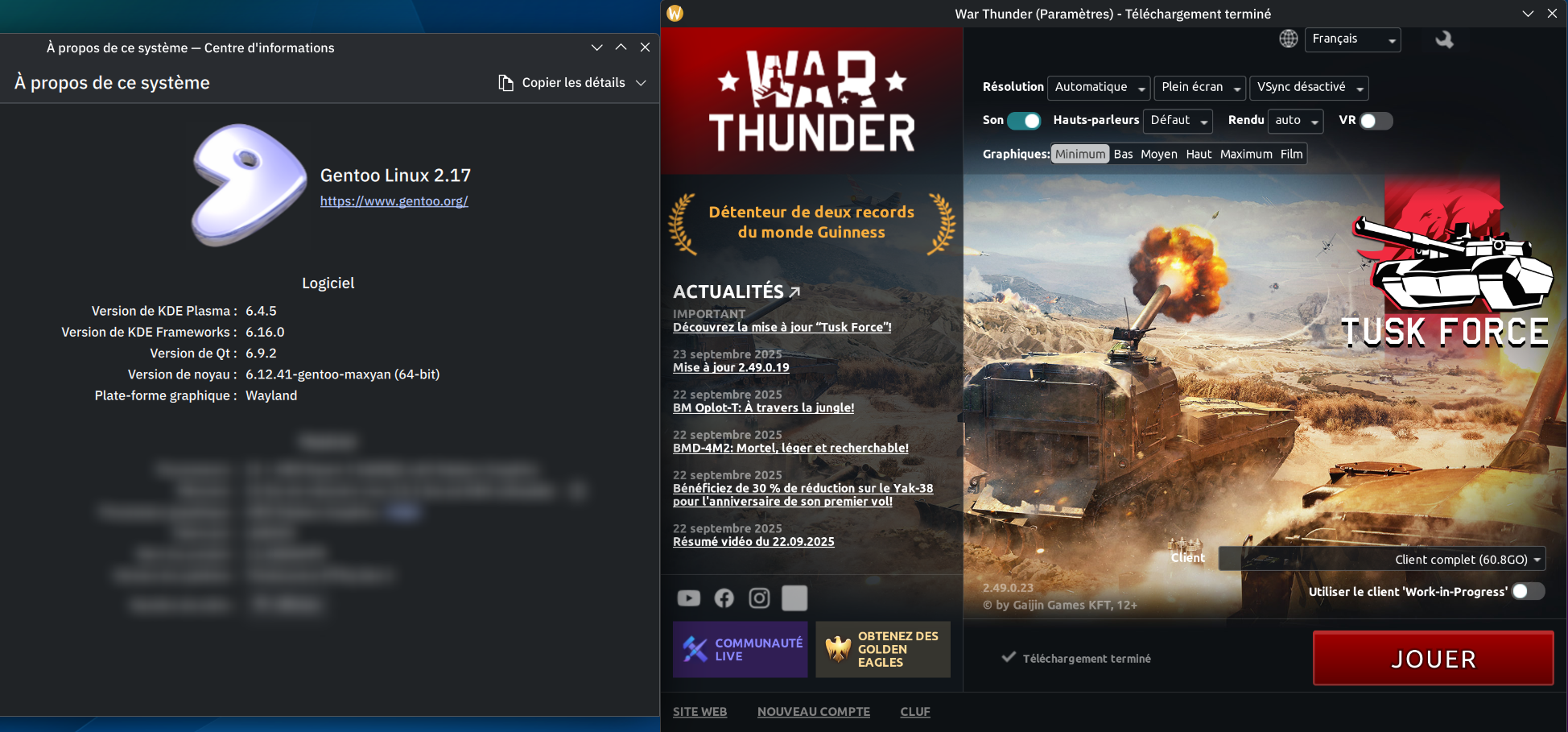
Task: Click the ACTUALITÉS arrow icon
Action: (x=794, y=292)
